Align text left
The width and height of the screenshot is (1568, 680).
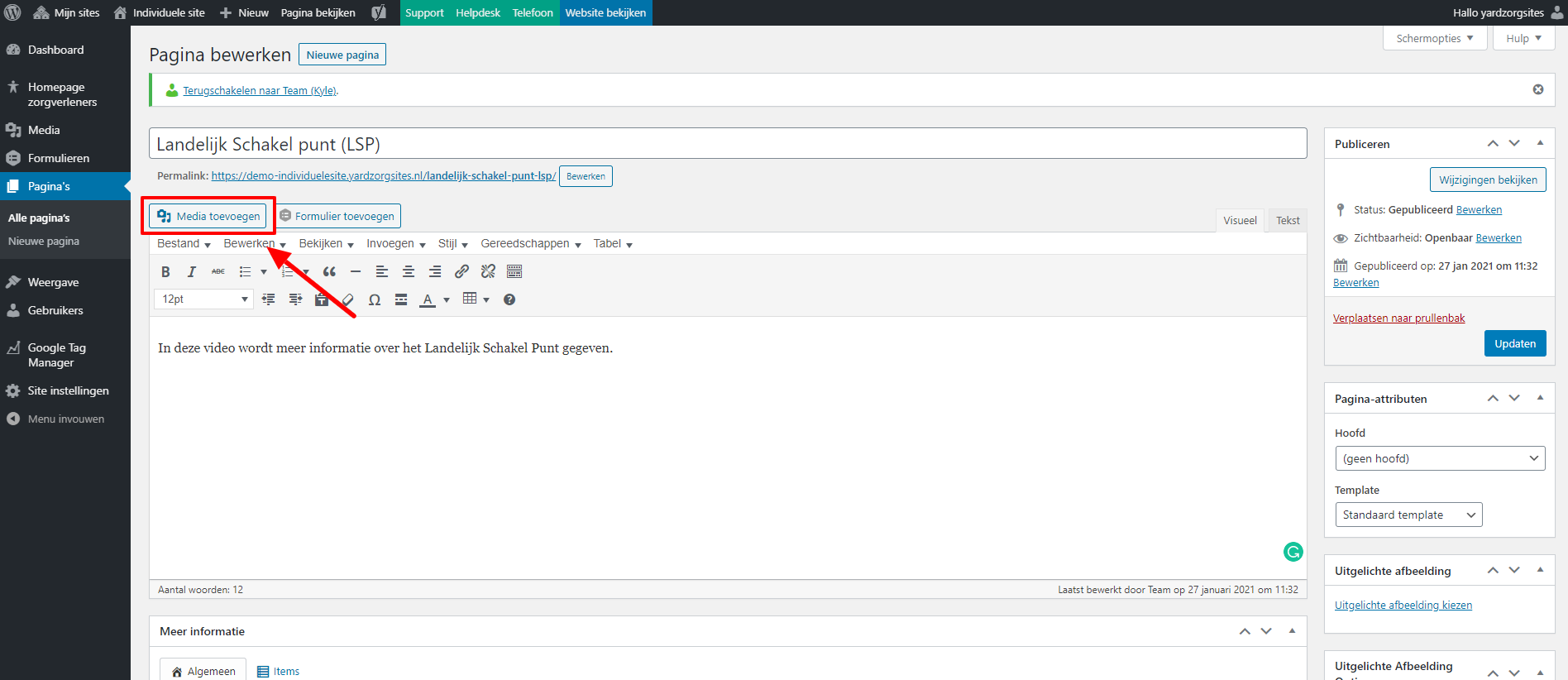(x=382, y=271)
